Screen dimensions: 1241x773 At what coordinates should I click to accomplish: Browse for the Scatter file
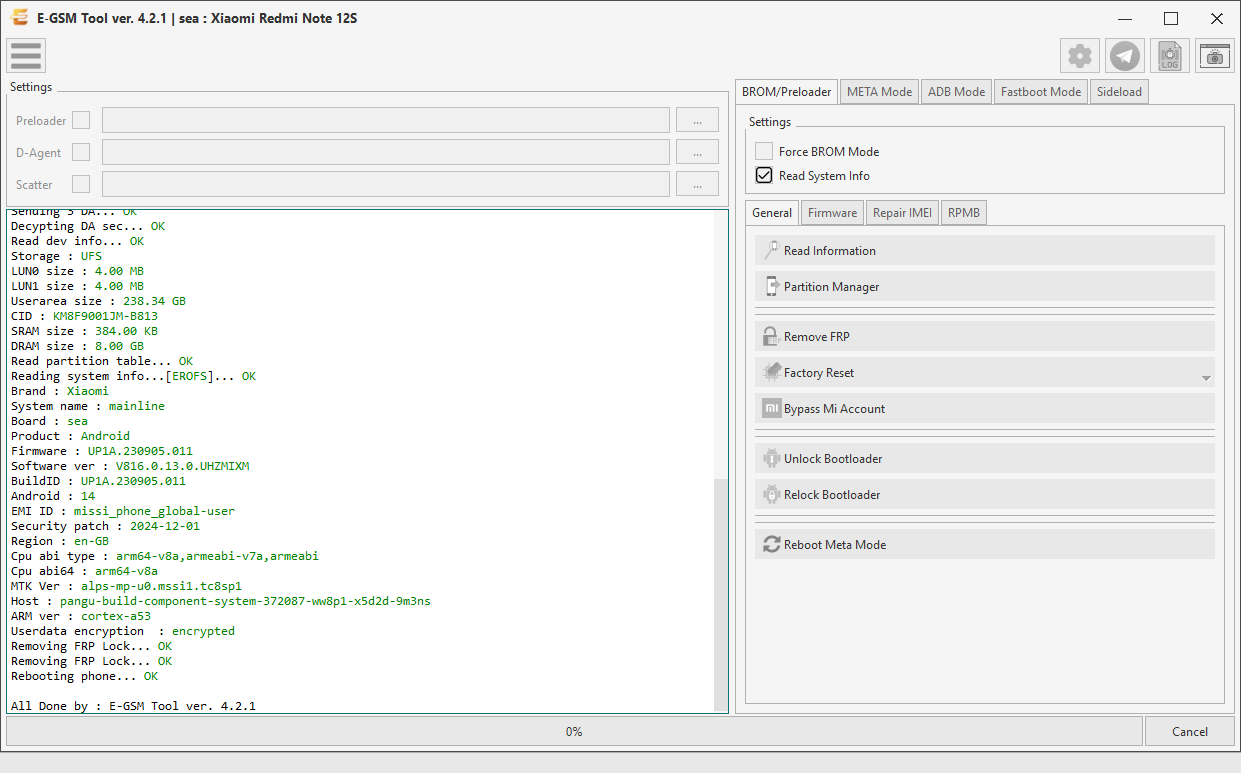tap(697, 184)
